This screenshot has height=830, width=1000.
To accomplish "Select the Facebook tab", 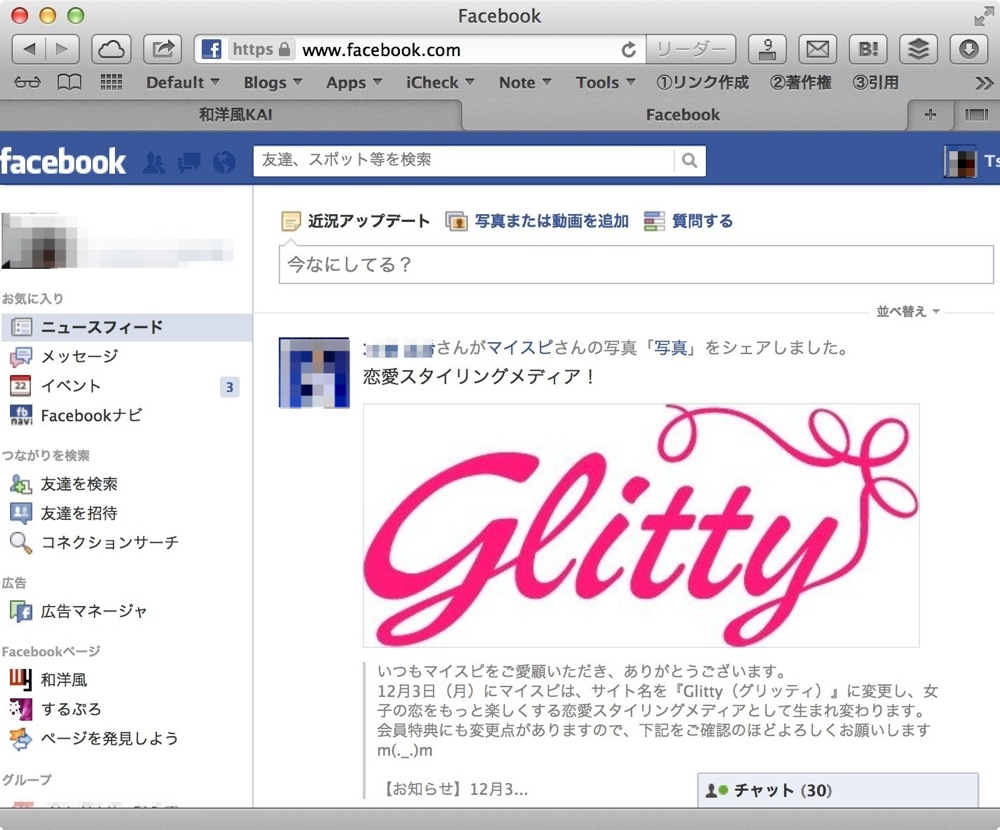I will (683, 115).
